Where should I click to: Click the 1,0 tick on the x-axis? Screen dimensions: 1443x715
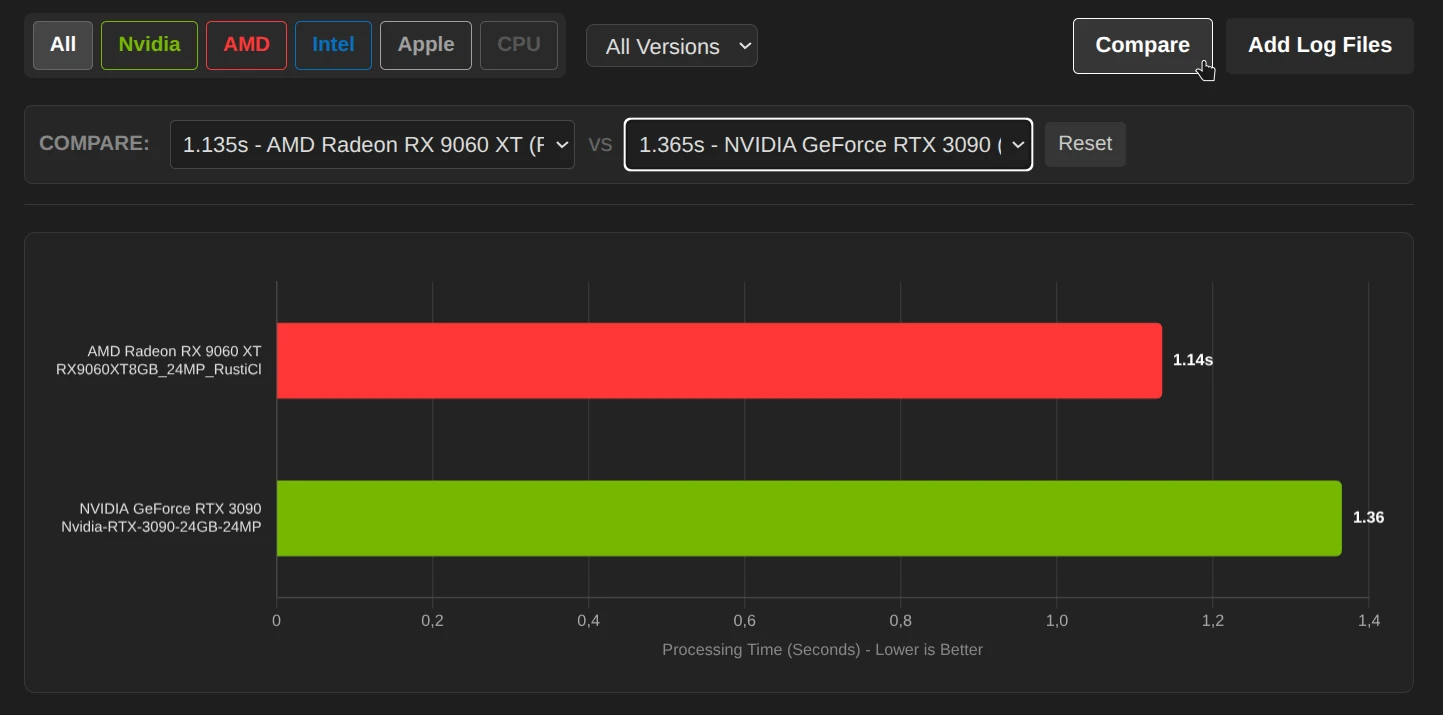1056,621
